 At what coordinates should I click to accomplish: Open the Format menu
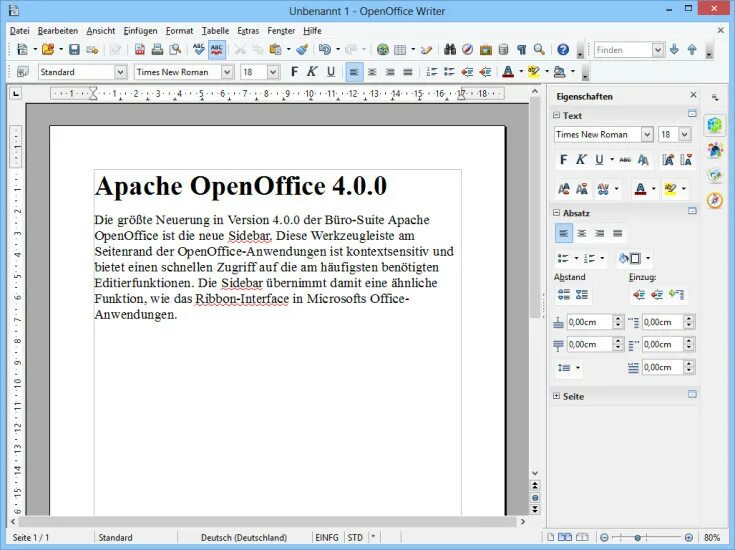click(x=179, y=30)
